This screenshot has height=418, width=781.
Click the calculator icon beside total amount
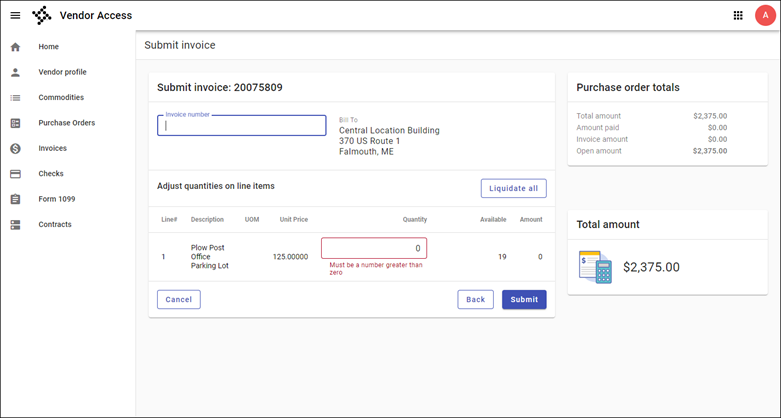595,267
